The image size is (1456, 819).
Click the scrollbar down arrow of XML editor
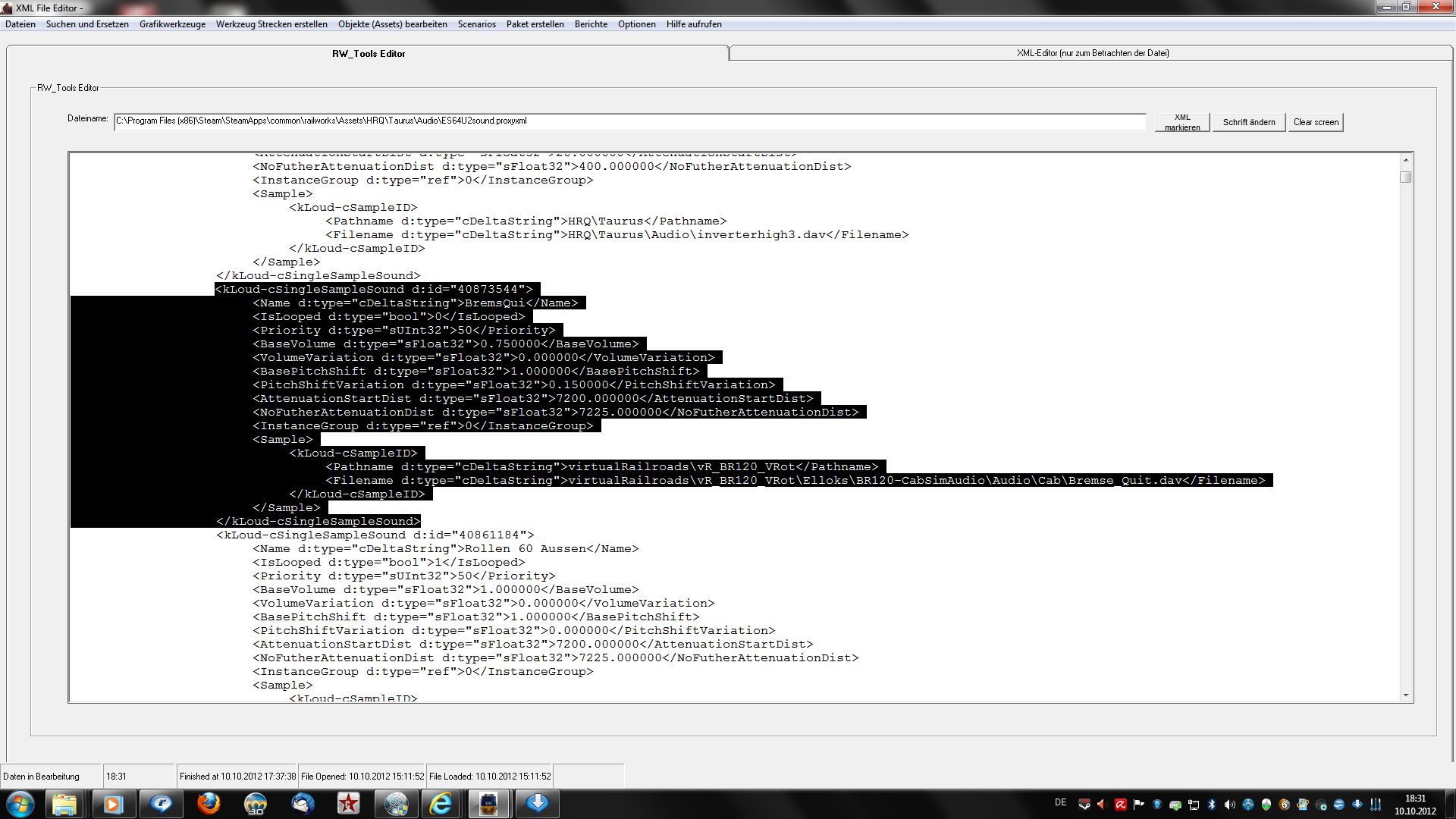coord(1405,695)
